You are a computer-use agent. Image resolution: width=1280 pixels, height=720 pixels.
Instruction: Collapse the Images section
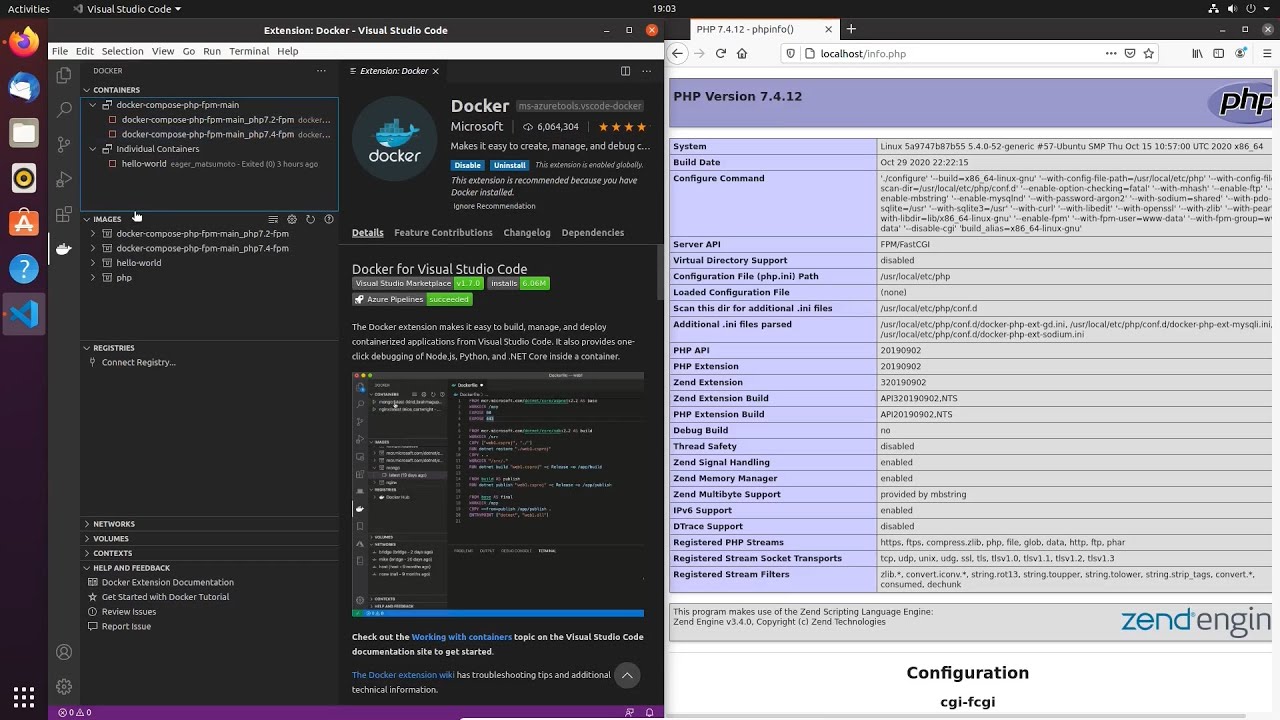click(x=87, y=219)
